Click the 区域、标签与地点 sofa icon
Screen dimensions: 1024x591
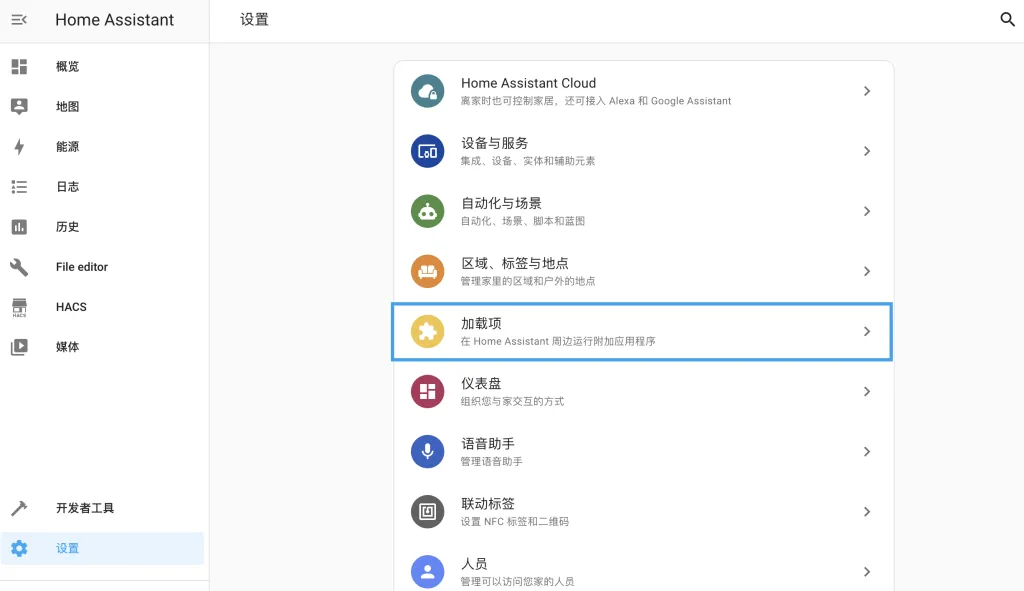pyautogui.click(x=428, y=272)
